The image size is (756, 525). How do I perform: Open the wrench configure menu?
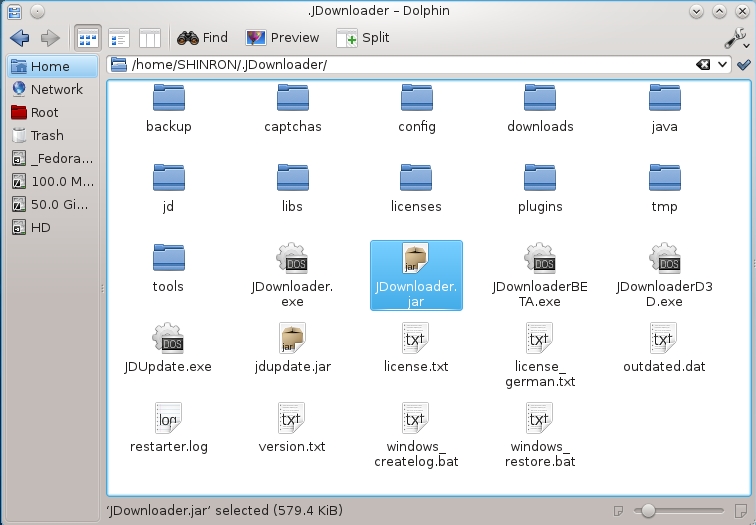(737, 38)
